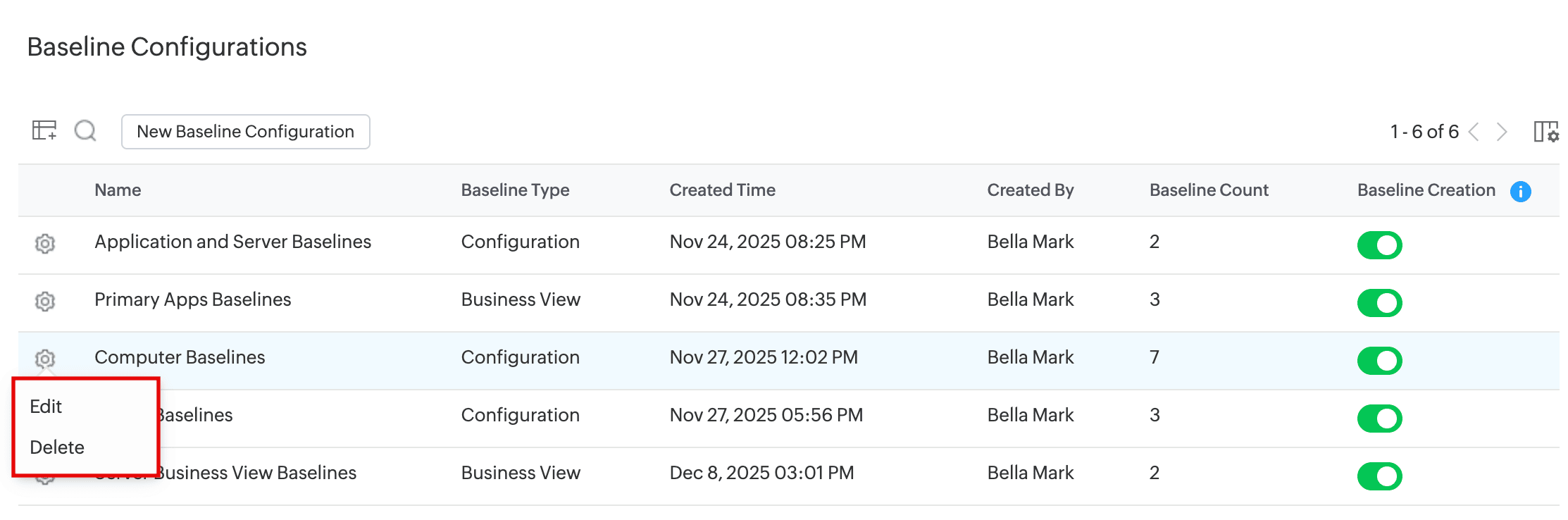This screenshot has width=1568, height=520.
Task: Open Computer Baselines configuration name
Action: tap(180, 357)
